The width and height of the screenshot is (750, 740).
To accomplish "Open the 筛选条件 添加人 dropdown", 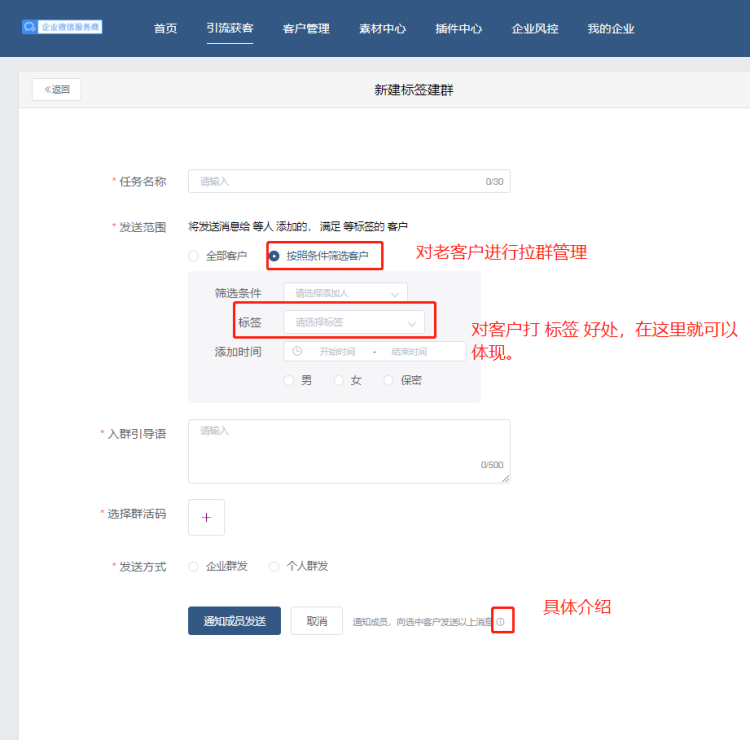I will (x=345, y=293).
